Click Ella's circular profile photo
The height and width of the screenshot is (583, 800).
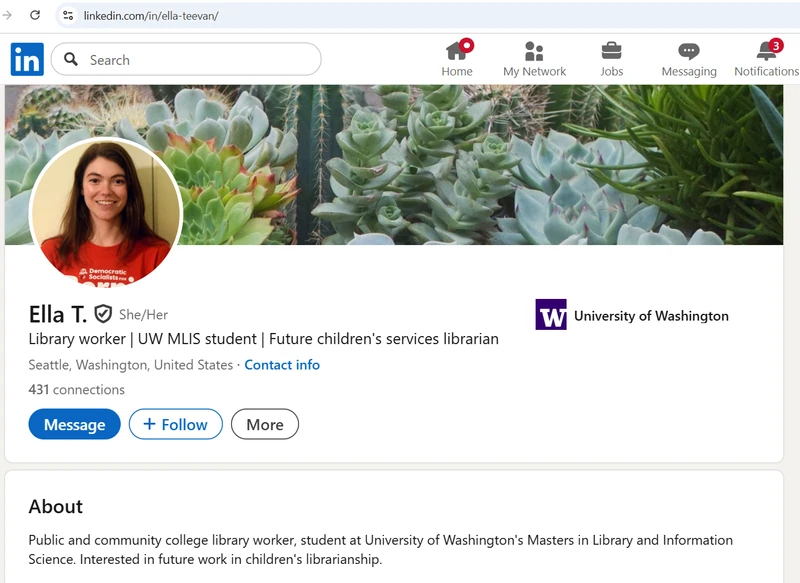click(105, 213)
